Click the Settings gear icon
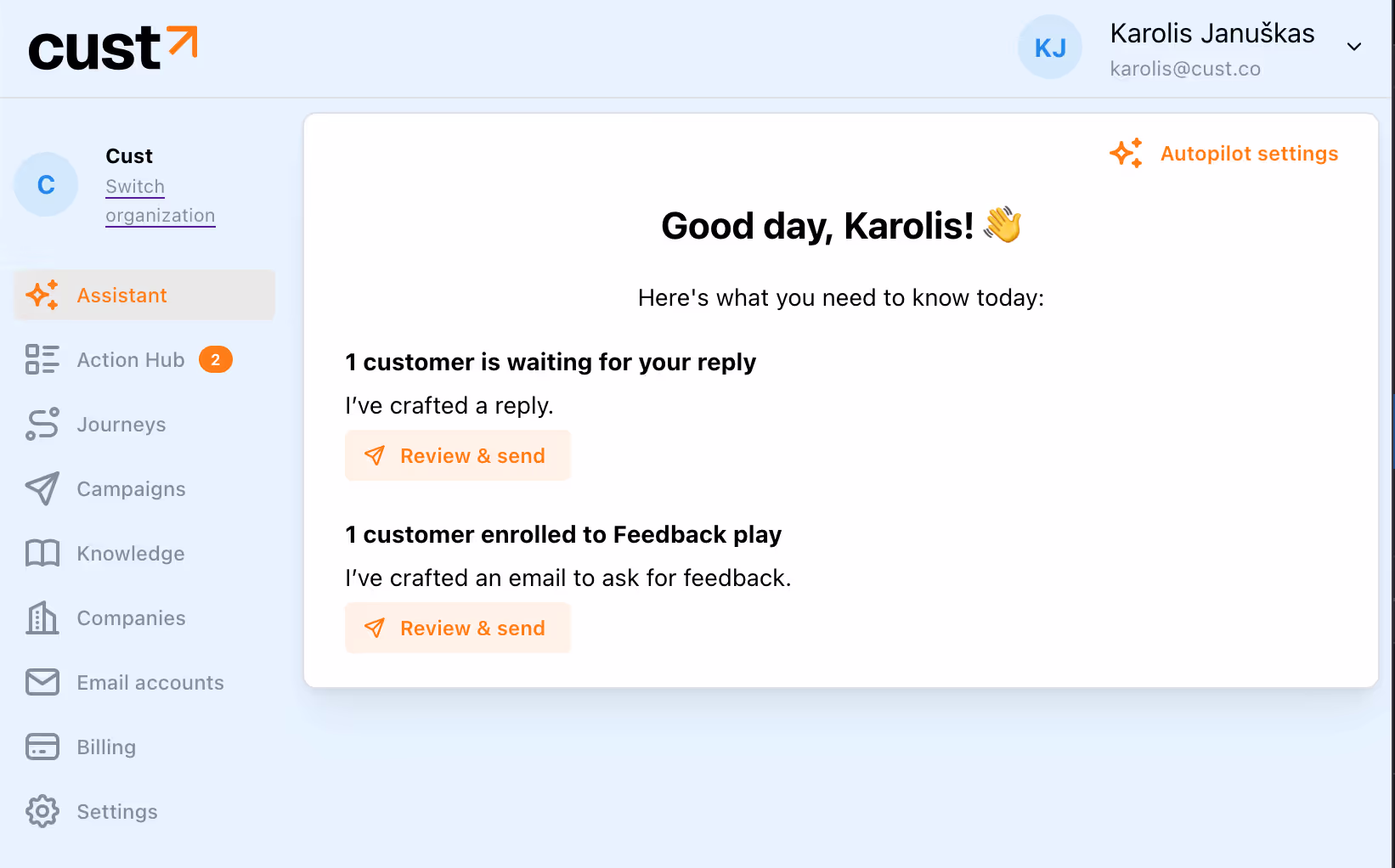 (x=42, y=811)
